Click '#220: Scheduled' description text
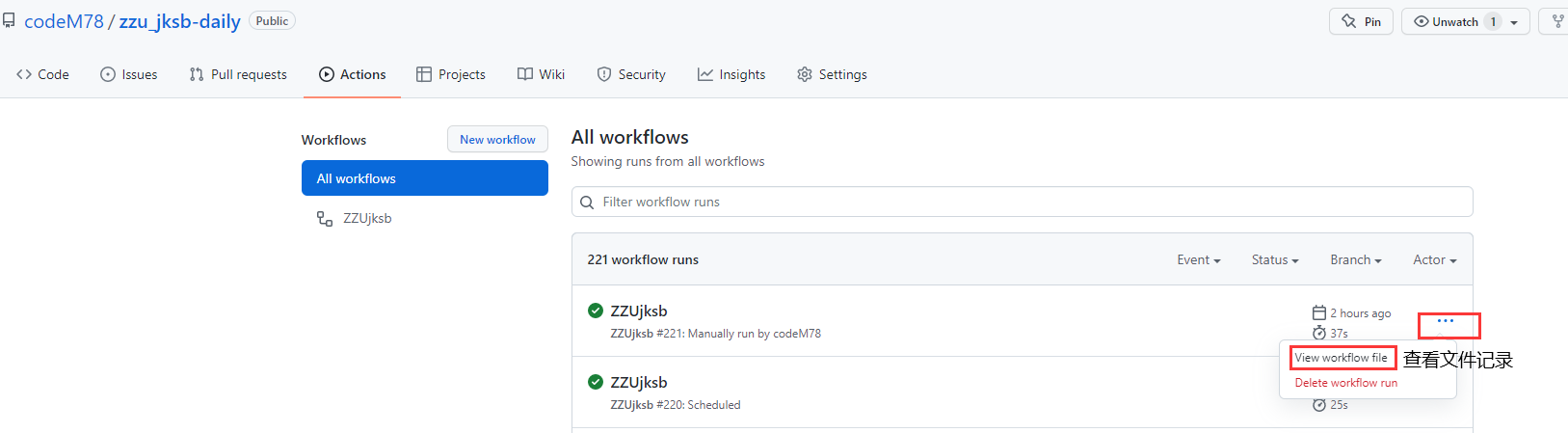The height and width of the screenshot is (433, 1568). tap(699, 405)
